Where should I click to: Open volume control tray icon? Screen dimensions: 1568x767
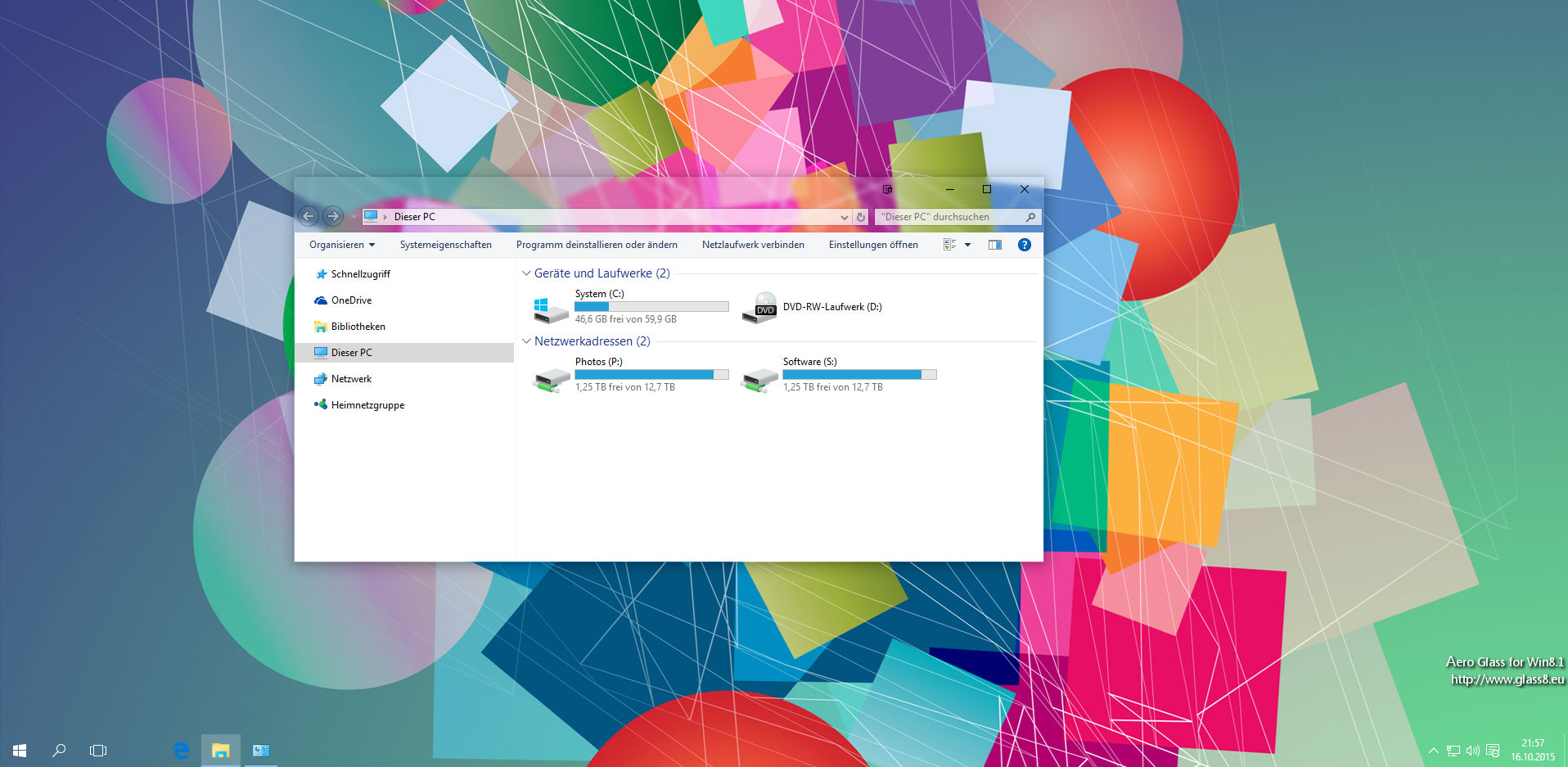(1473, 751)
